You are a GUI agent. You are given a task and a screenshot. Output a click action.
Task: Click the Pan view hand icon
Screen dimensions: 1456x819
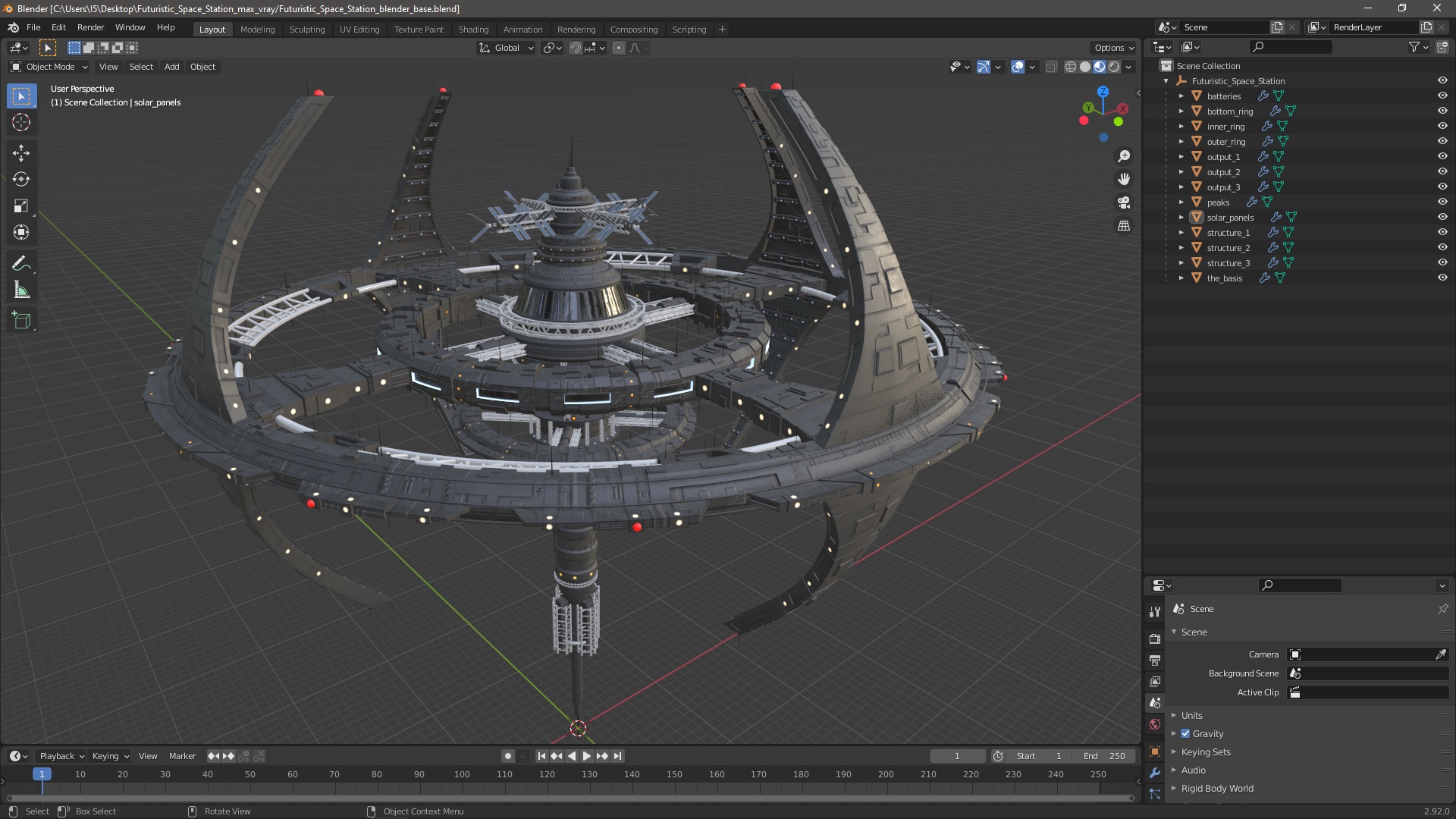[1124, 179]
